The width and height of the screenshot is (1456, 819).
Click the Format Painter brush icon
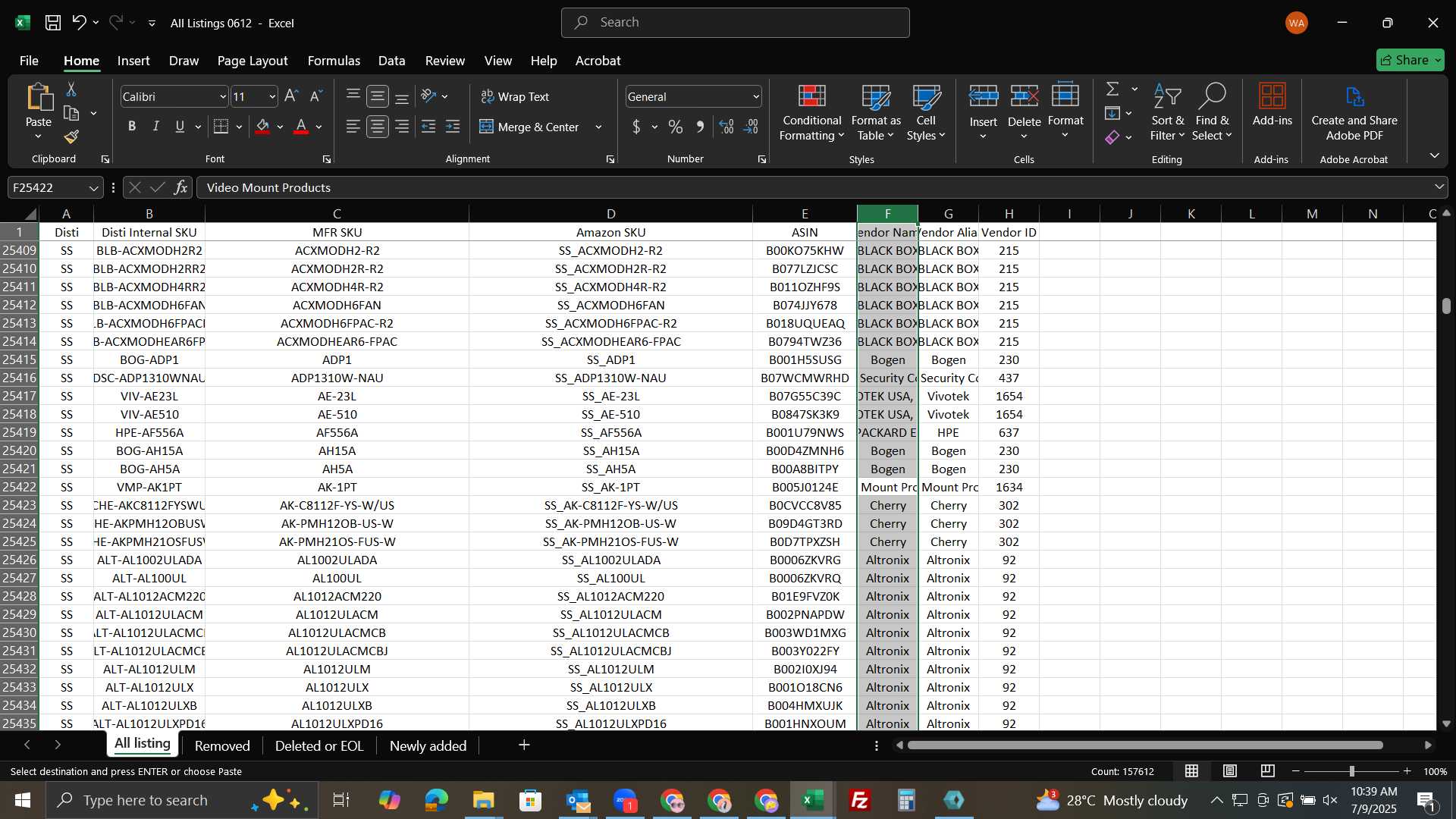click(71, 136)
